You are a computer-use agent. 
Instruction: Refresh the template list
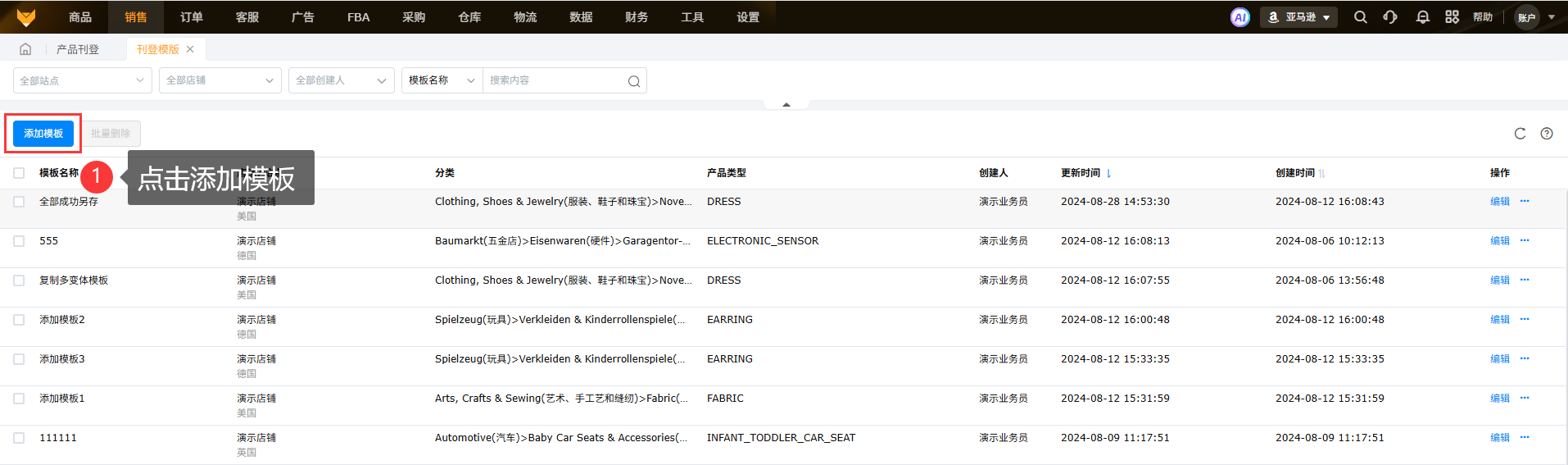pos(1520,134)
